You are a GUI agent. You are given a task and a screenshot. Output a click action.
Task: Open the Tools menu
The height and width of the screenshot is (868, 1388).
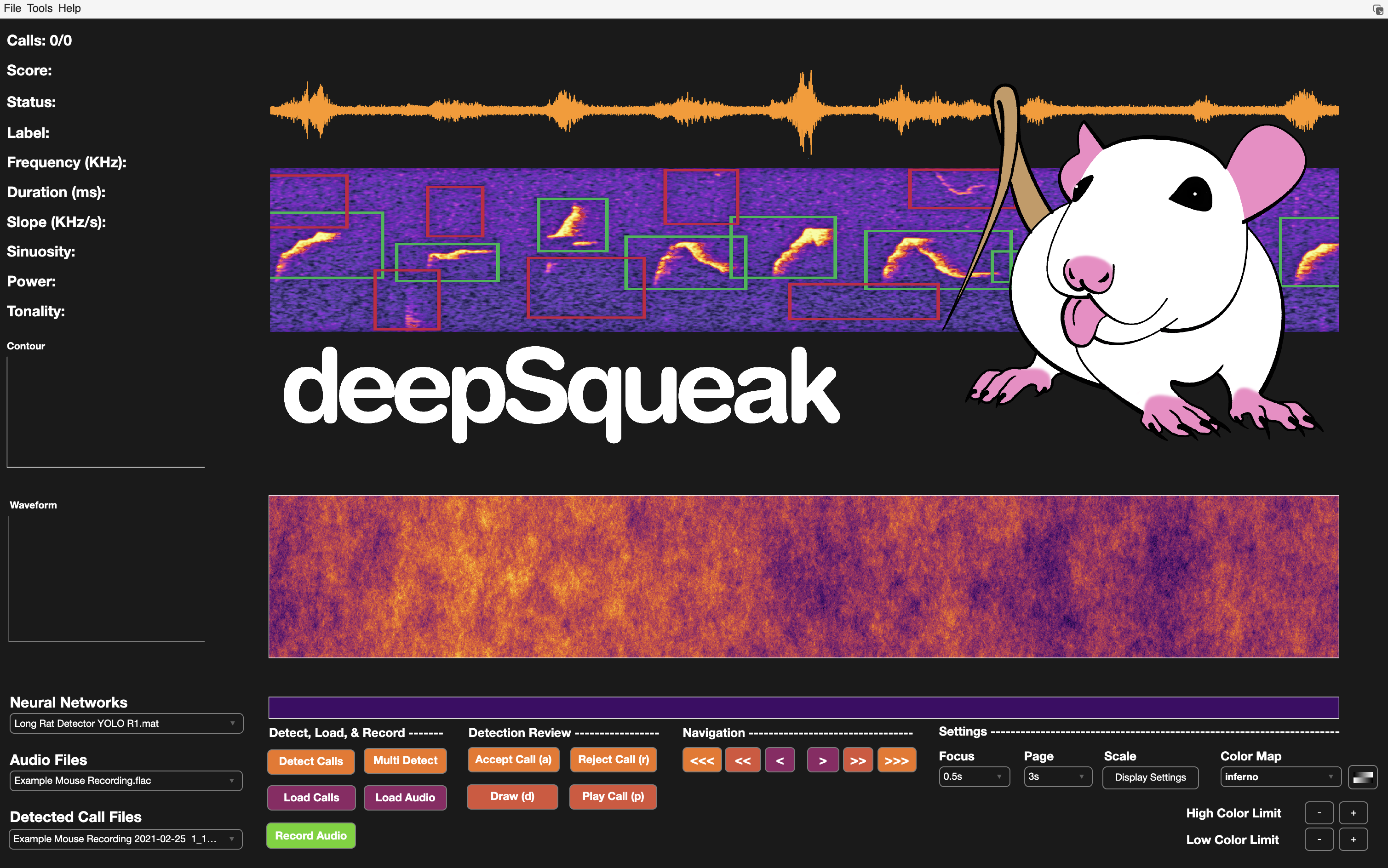coord(40,8)
